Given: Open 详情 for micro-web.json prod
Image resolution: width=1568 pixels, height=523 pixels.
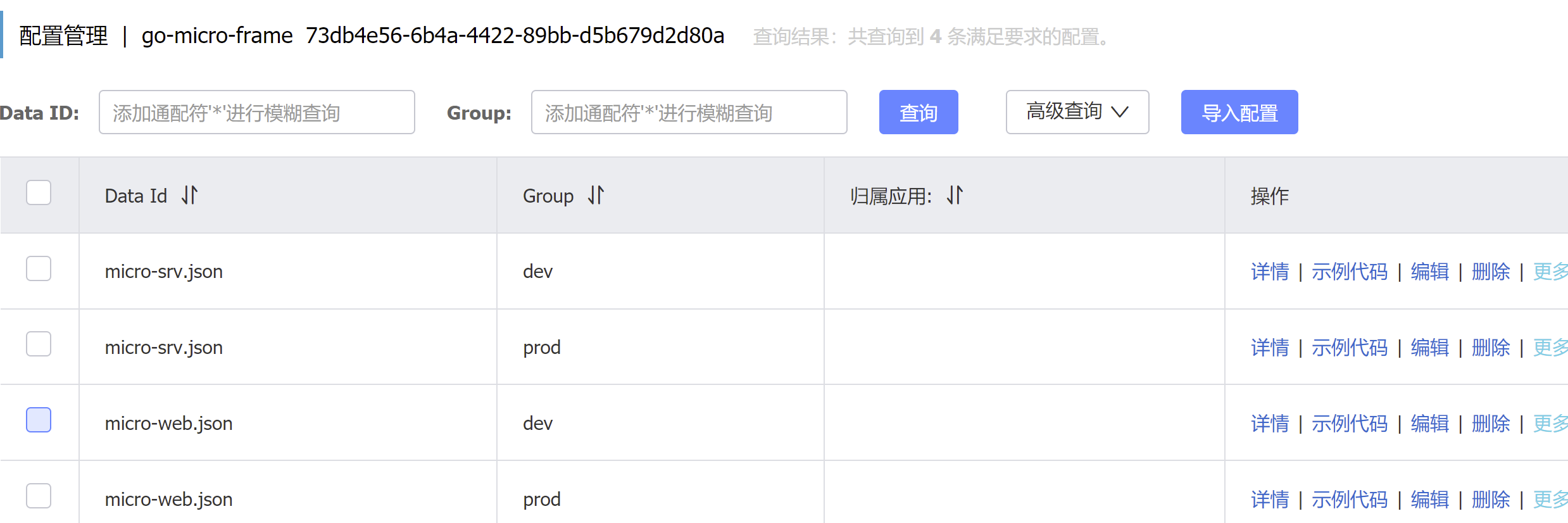Looking at the screenshot, I should [x=1270, y=500].
